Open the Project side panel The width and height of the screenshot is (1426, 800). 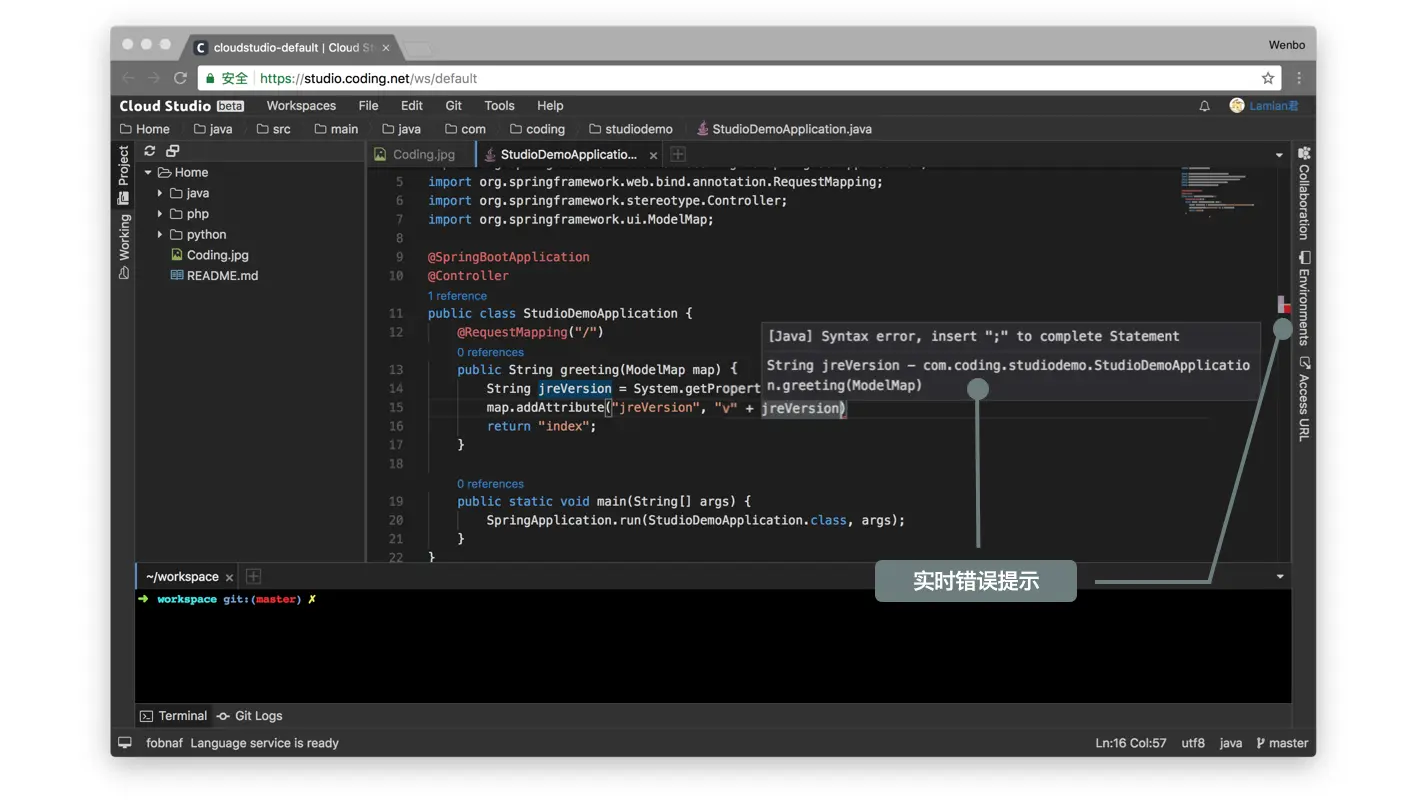coord(124,175)
